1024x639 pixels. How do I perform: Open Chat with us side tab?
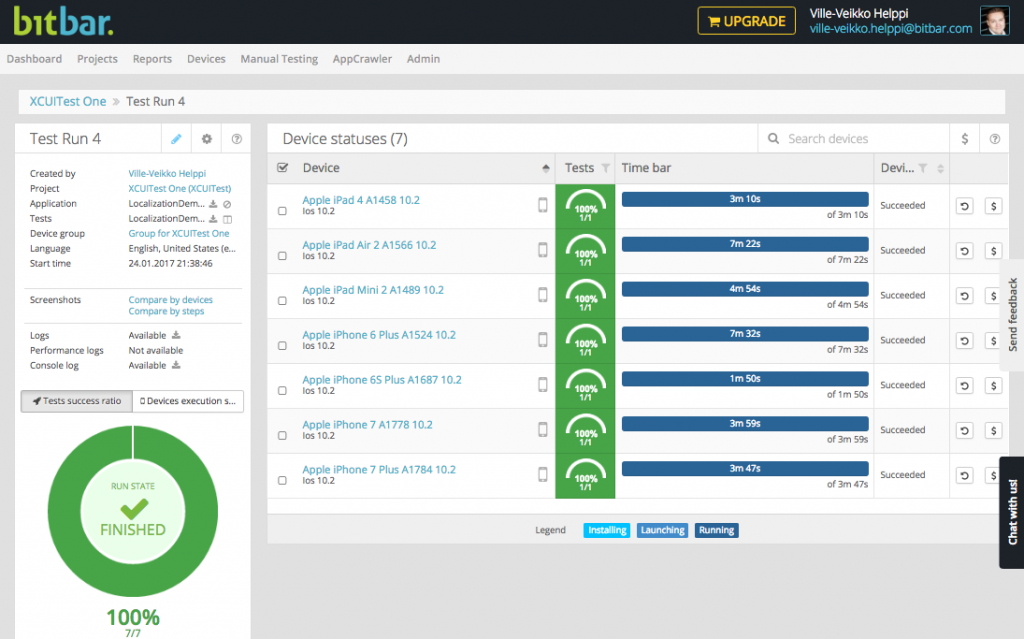(x=1012, y=512)
